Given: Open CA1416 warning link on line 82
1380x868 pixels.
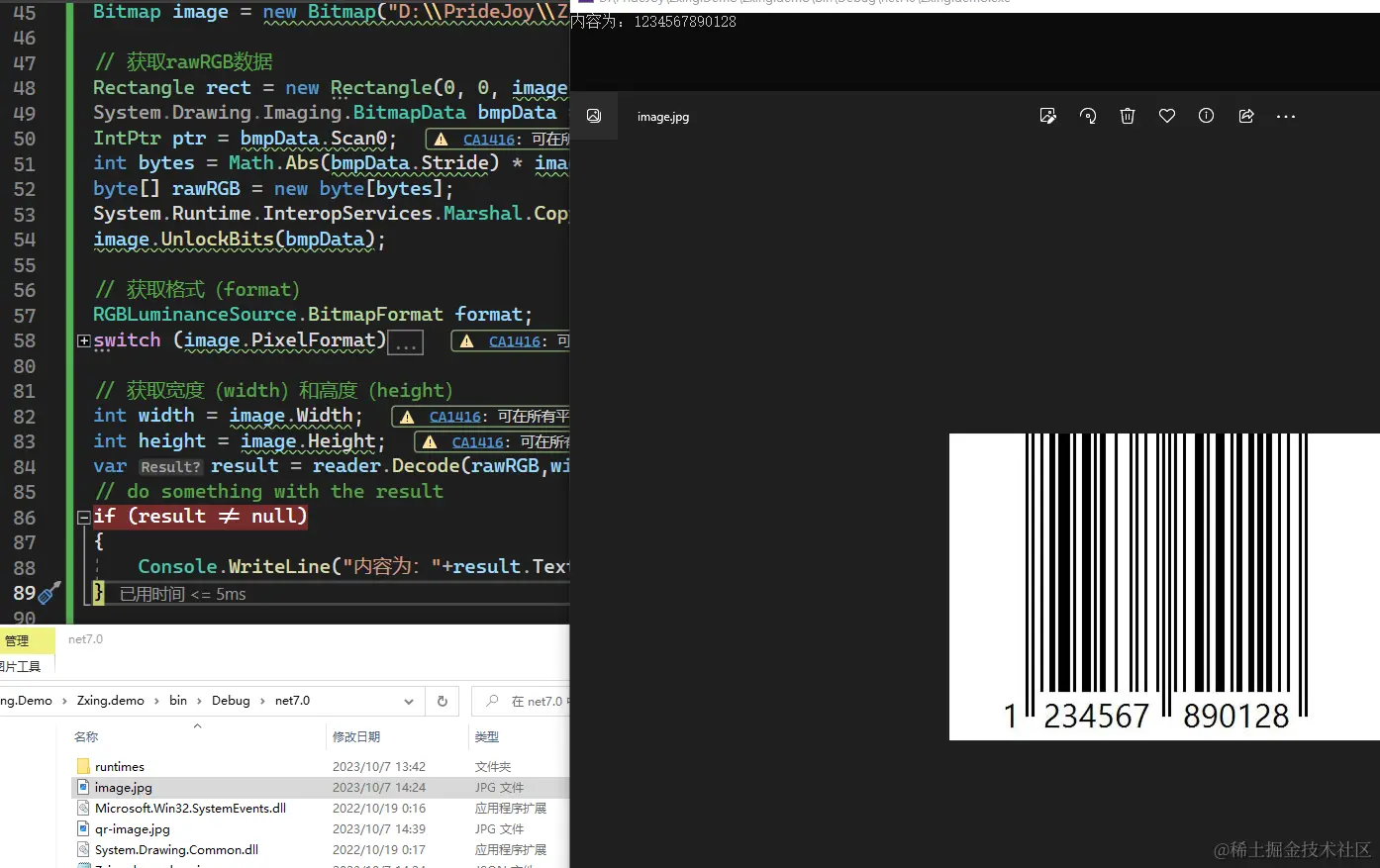Looking at the screenshot, I should click(x=455, y=417).
